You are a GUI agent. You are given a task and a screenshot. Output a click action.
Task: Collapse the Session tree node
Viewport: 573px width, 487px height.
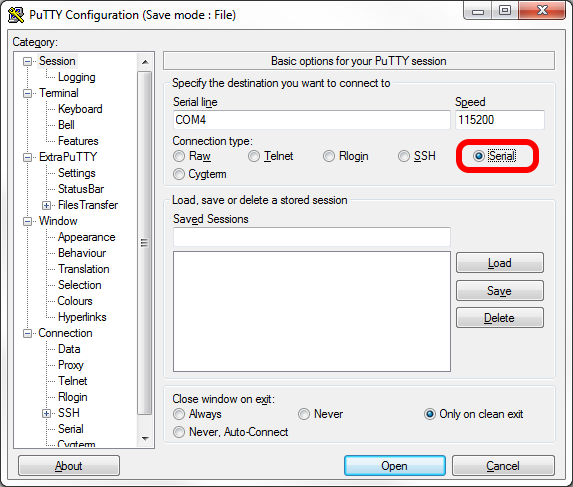point(27,61)
